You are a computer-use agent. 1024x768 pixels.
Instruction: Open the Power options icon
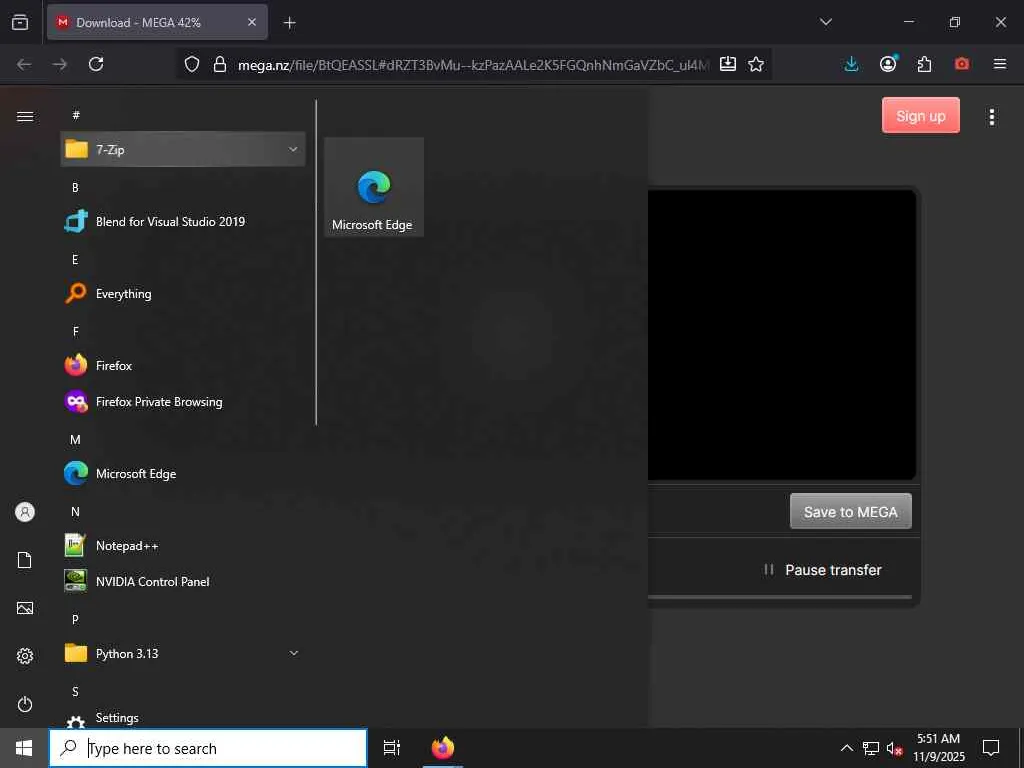point(25,704)
